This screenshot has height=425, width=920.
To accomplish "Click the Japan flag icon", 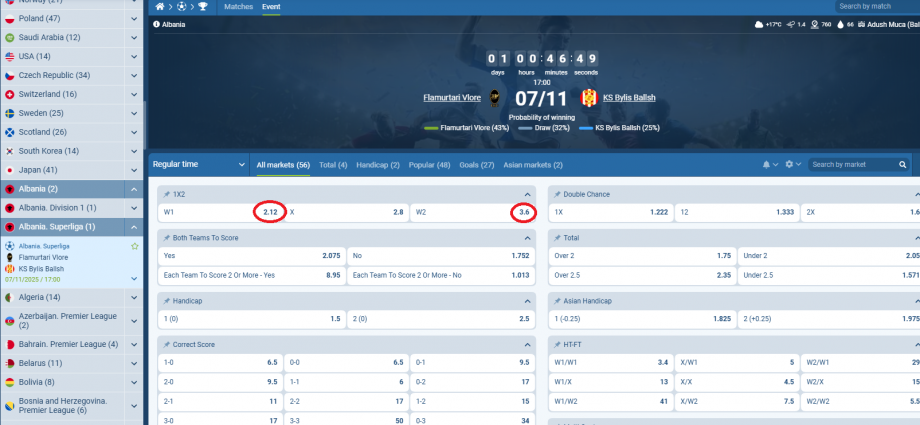I will [x=9, y=170].
